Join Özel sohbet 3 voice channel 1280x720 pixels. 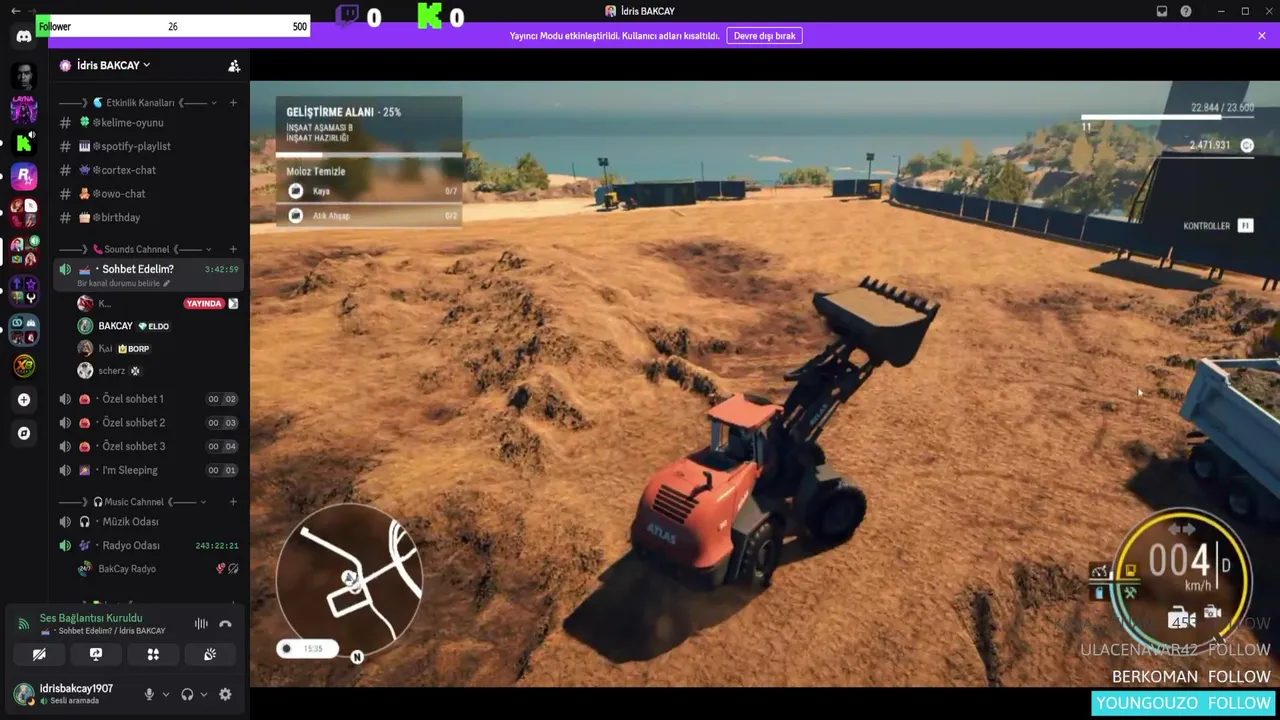[x=148, y=447]
